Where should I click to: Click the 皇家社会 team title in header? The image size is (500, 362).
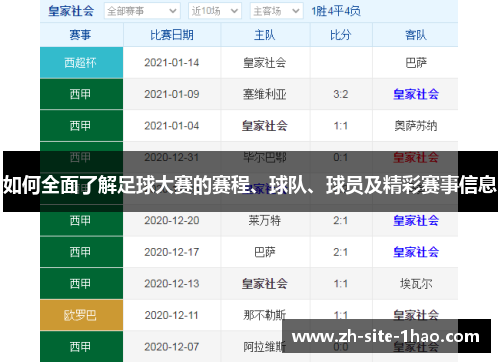[x=71, y=11]
